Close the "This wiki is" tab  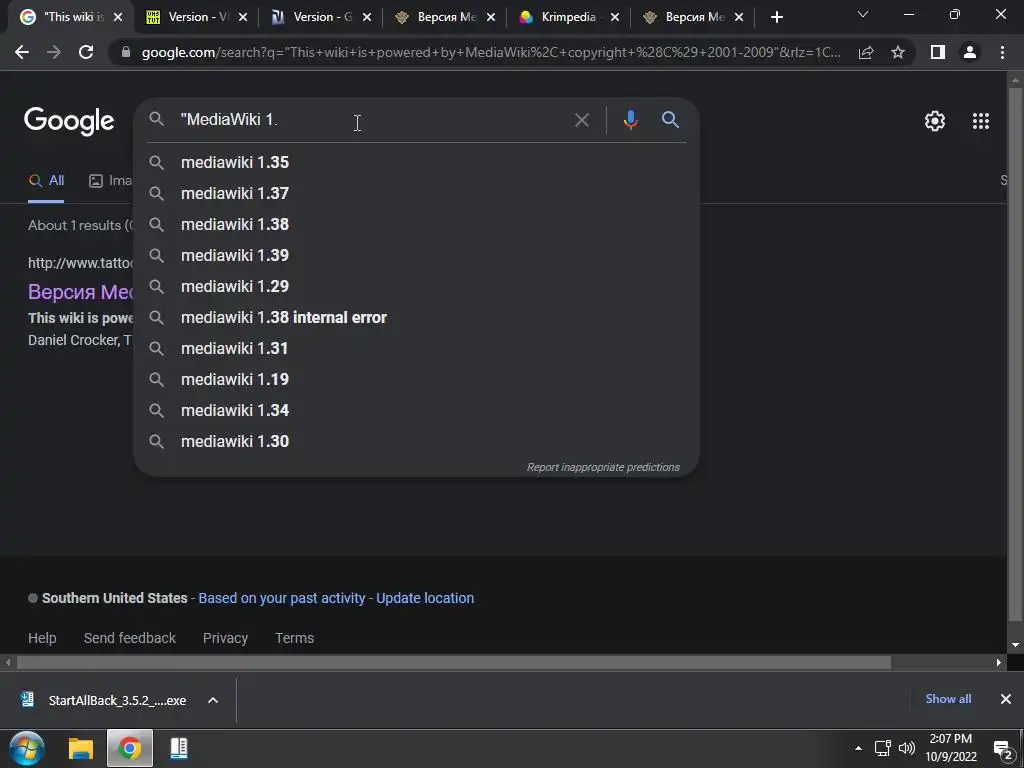(x=118, y=17)
